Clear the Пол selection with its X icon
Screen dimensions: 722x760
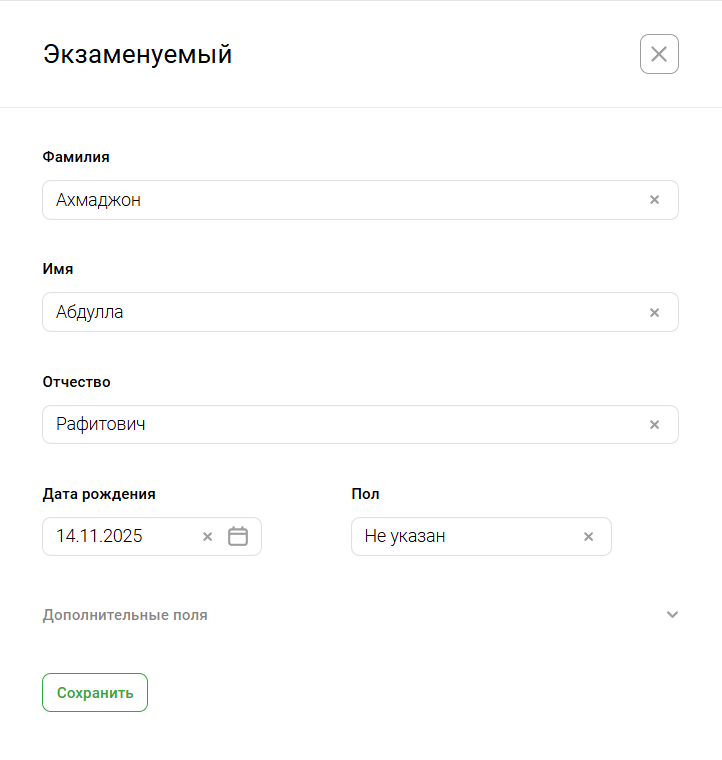click(x=589, y=536)
